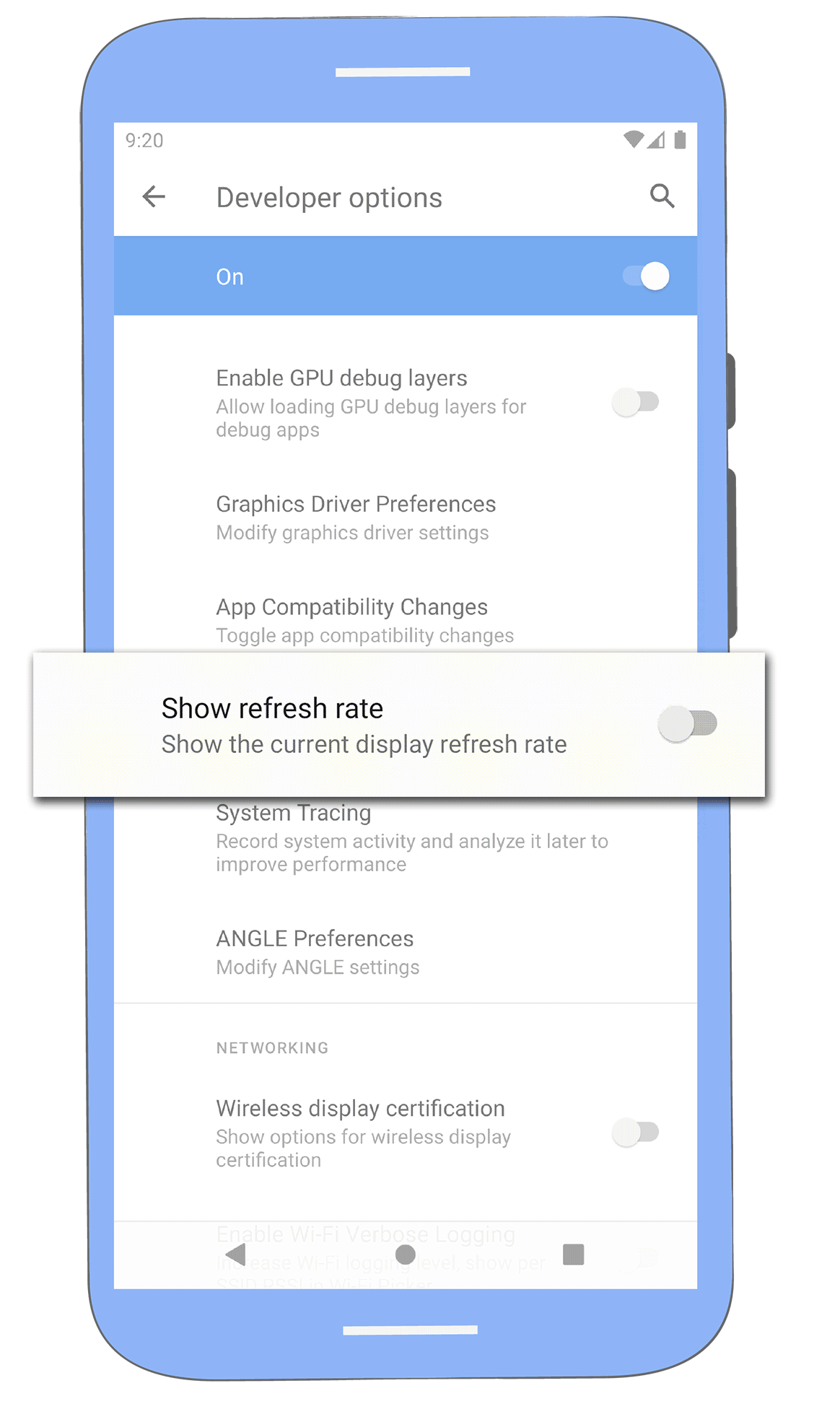Viewport: 840px width, 1409px height.
Task: Tap the Developer options page title
Action: (x=329, y=198)
